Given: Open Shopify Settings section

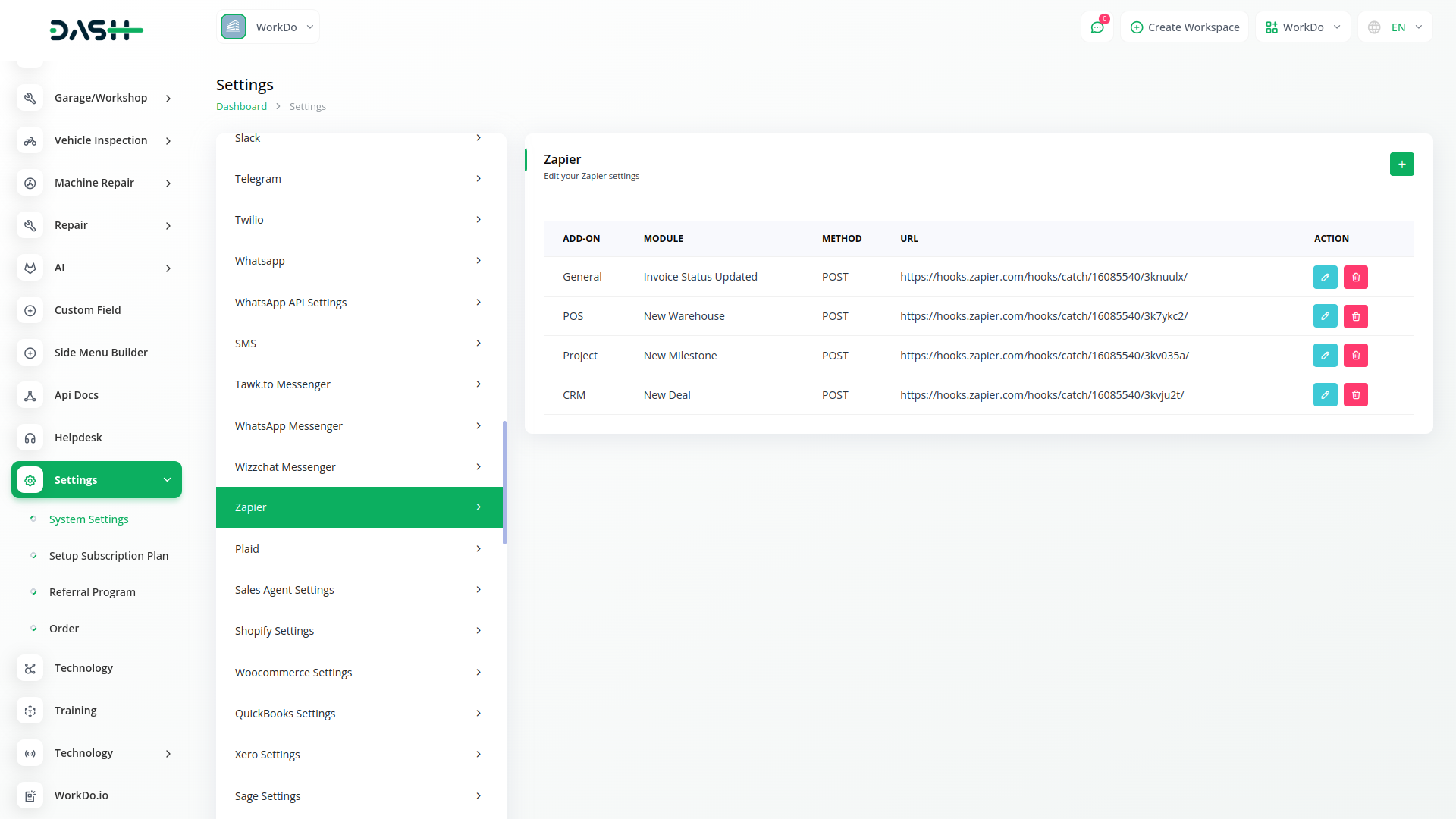Looking at the screenshot, I should (359, 631).
